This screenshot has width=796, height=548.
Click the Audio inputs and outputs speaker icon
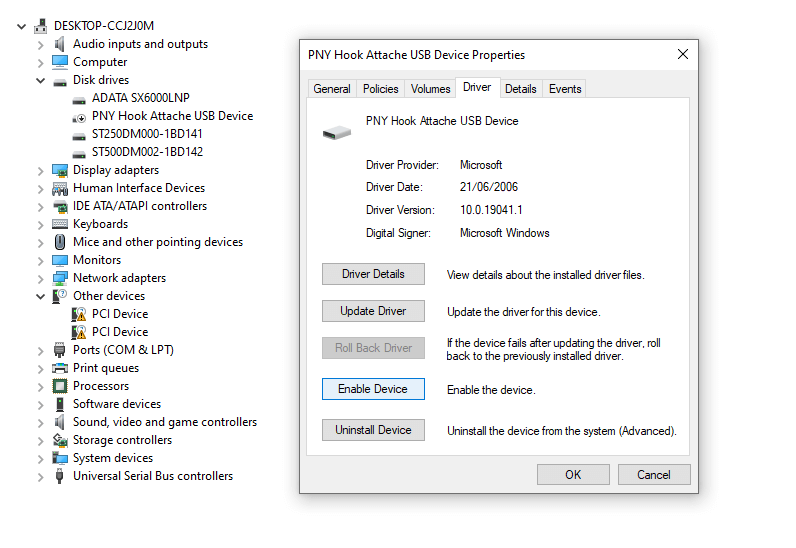[59, 44]
